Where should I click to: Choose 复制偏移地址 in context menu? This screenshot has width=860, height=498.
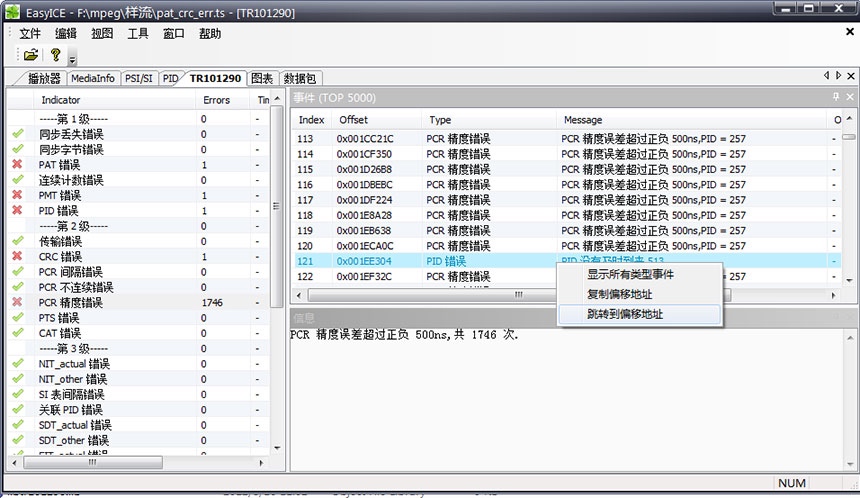tap(619, 294)
